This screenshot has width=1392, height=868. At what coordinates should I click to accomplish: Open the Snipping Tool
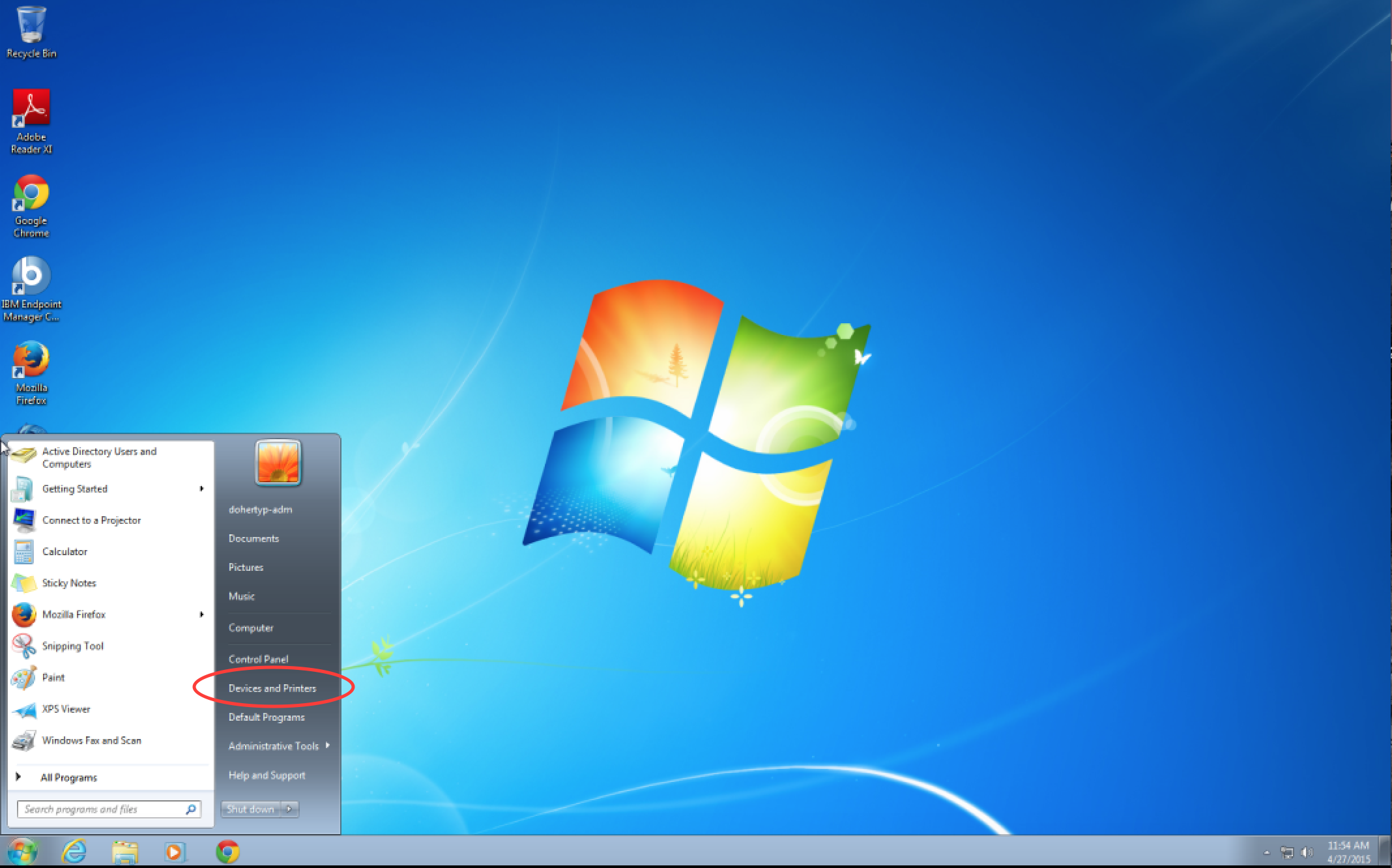[x=72, y=646]
